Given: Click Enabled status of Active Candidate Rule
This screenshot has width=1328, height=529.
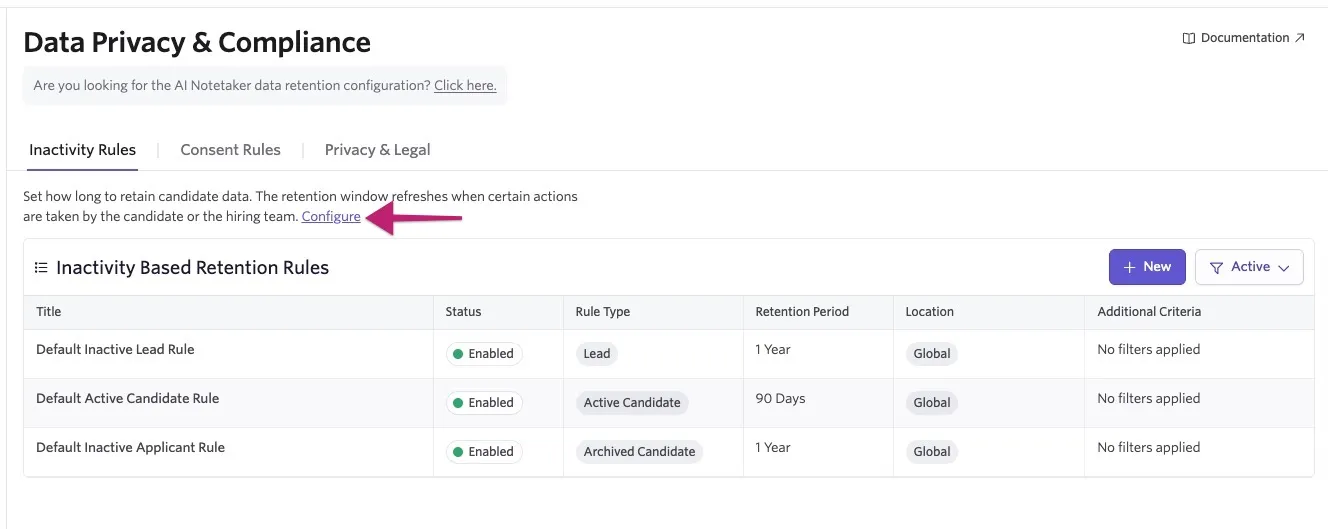Looking at the screenshot, I should tap(484, 402).
